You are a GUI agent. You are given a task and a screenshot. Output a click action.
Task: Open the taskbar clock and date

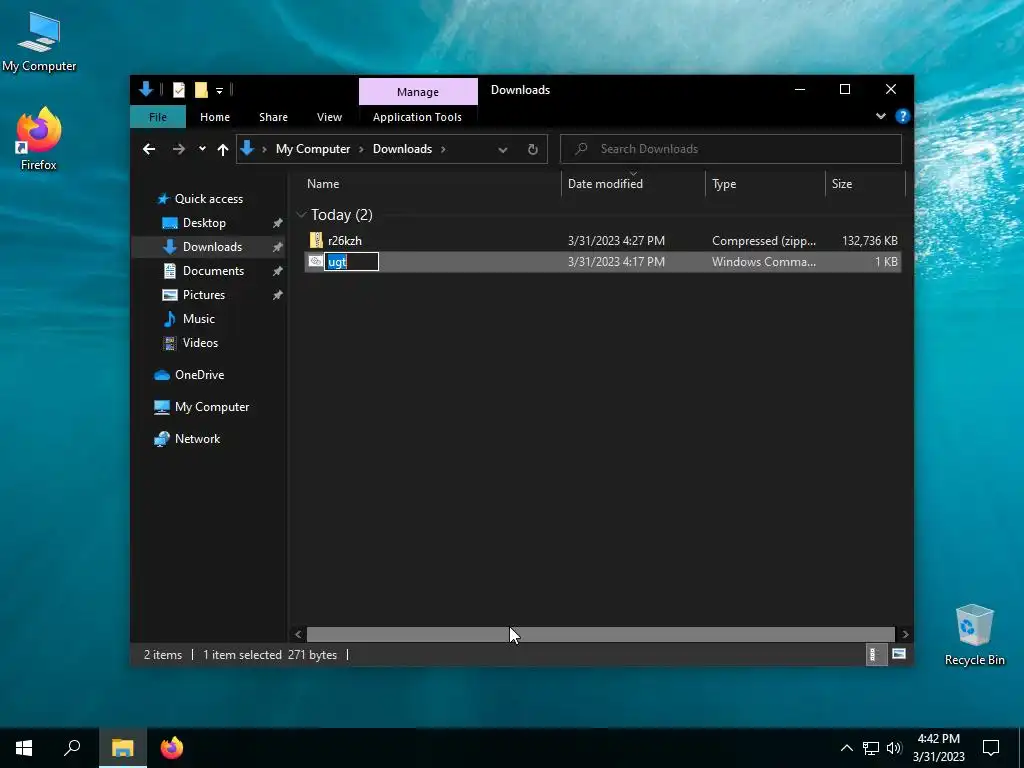tap(938, 748)
